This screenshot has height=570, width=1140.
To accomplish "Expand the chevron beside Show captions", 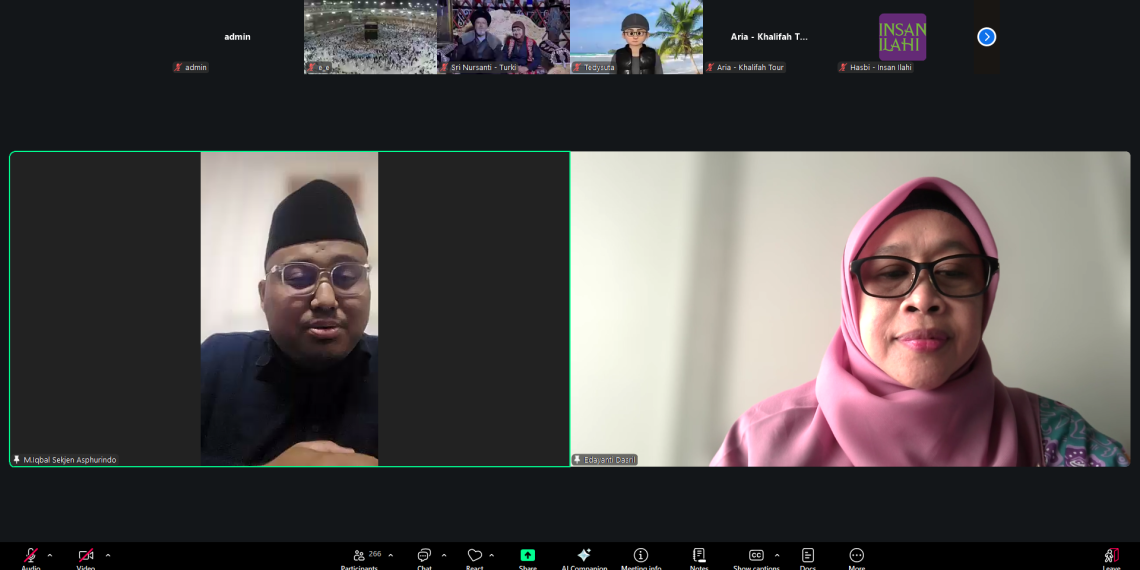I will pyautogui.click(x=776, y=555).
